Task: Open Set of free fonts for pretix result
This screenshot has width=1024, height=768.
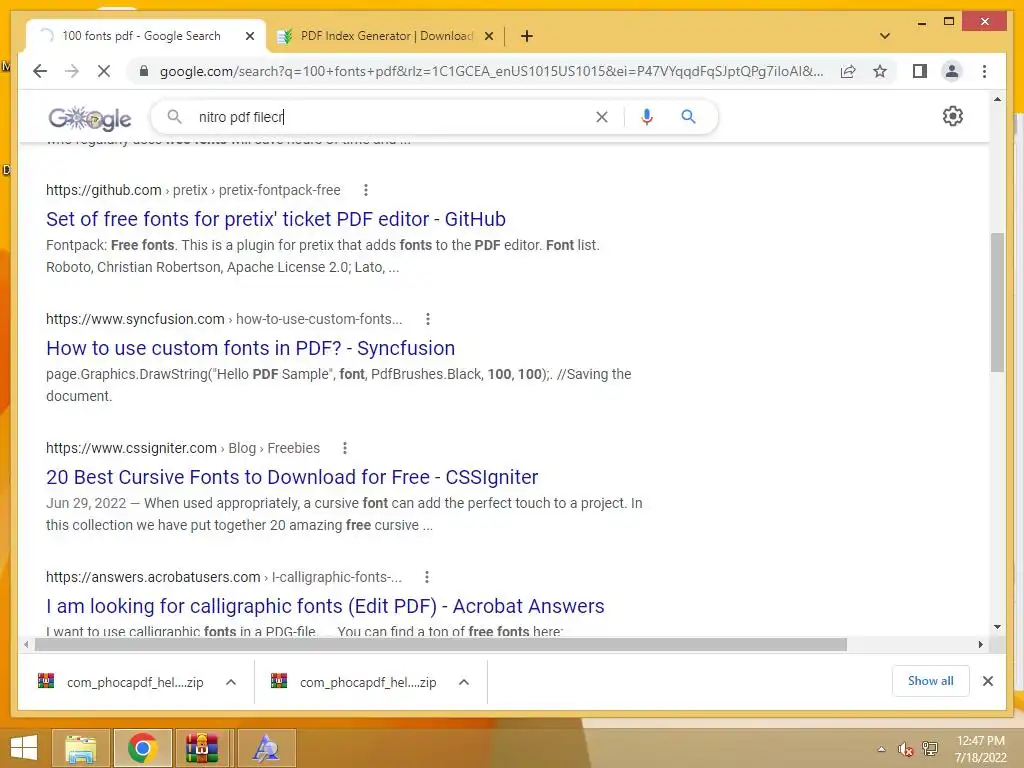Action: pyautogui.click(x=276, y=219)
